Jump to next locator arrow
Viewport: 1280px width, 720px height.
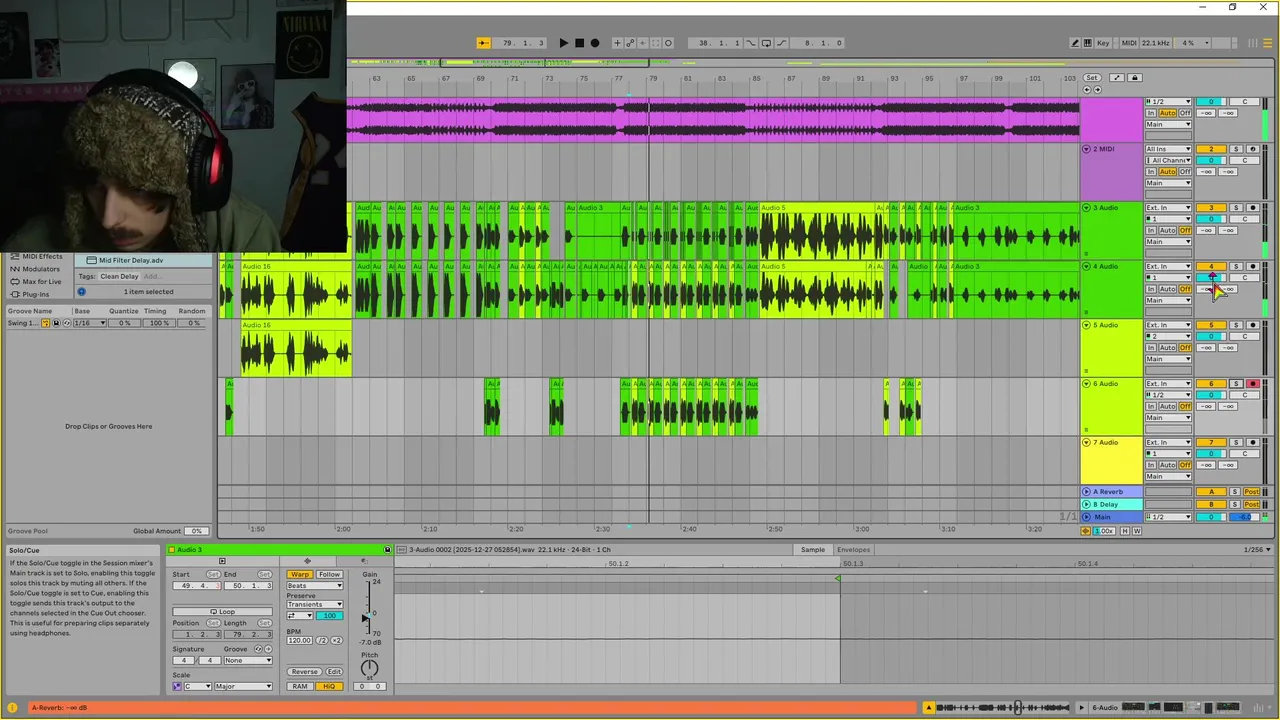[x=1097, y=90]
